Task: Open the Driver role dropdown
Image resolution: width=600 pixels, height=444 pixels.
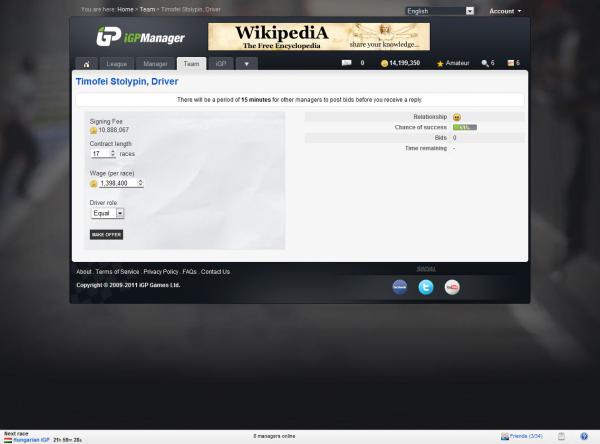Action: pyautogui.click(x=107, y=213)
